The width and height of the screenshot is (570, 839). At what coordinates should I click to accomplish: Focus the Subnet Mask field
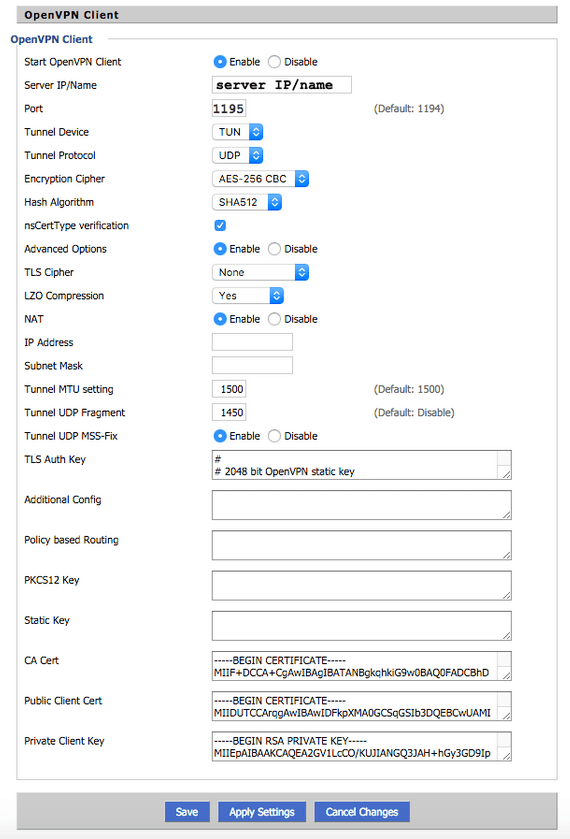[x=252, y=366]
